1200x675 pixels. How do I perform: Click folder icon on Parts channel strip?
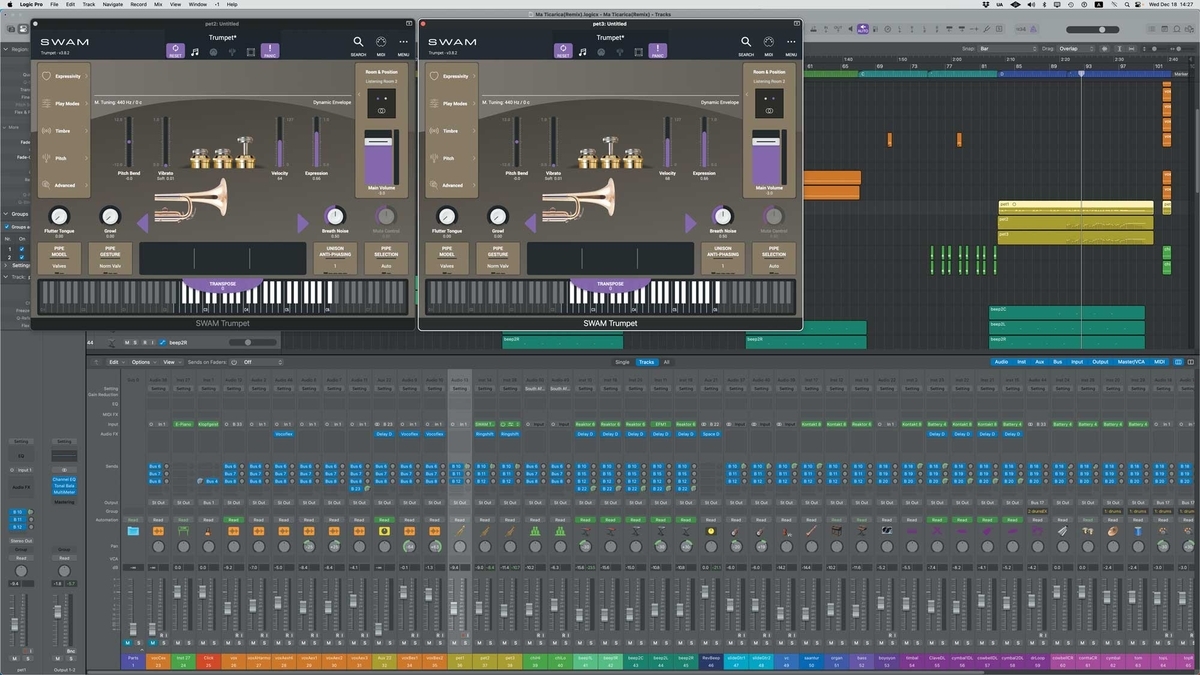(133, 531)
